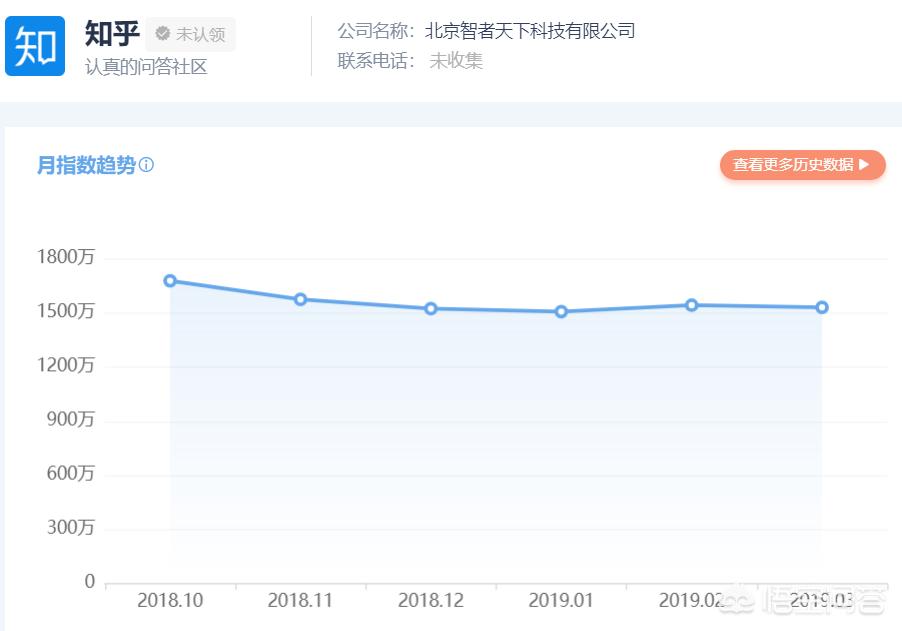The image size is (902, 631).
Task: Select the 2018.12 data point on chart
Action: coord(431,308)
